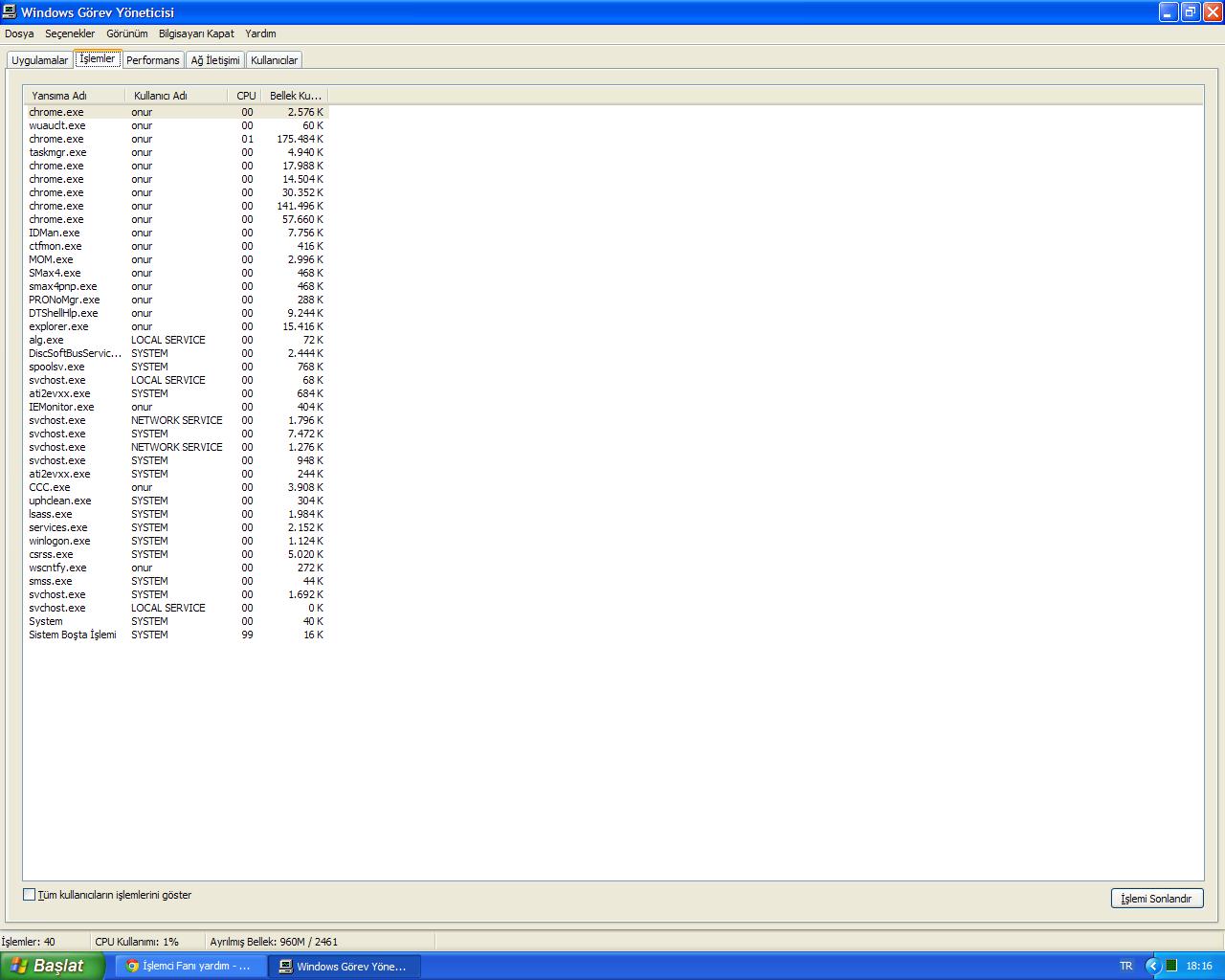Viewport: 1225px width, 980px height.
Task: Select the services.exe process
Action: pyautogui.click(x=176, y=527)
